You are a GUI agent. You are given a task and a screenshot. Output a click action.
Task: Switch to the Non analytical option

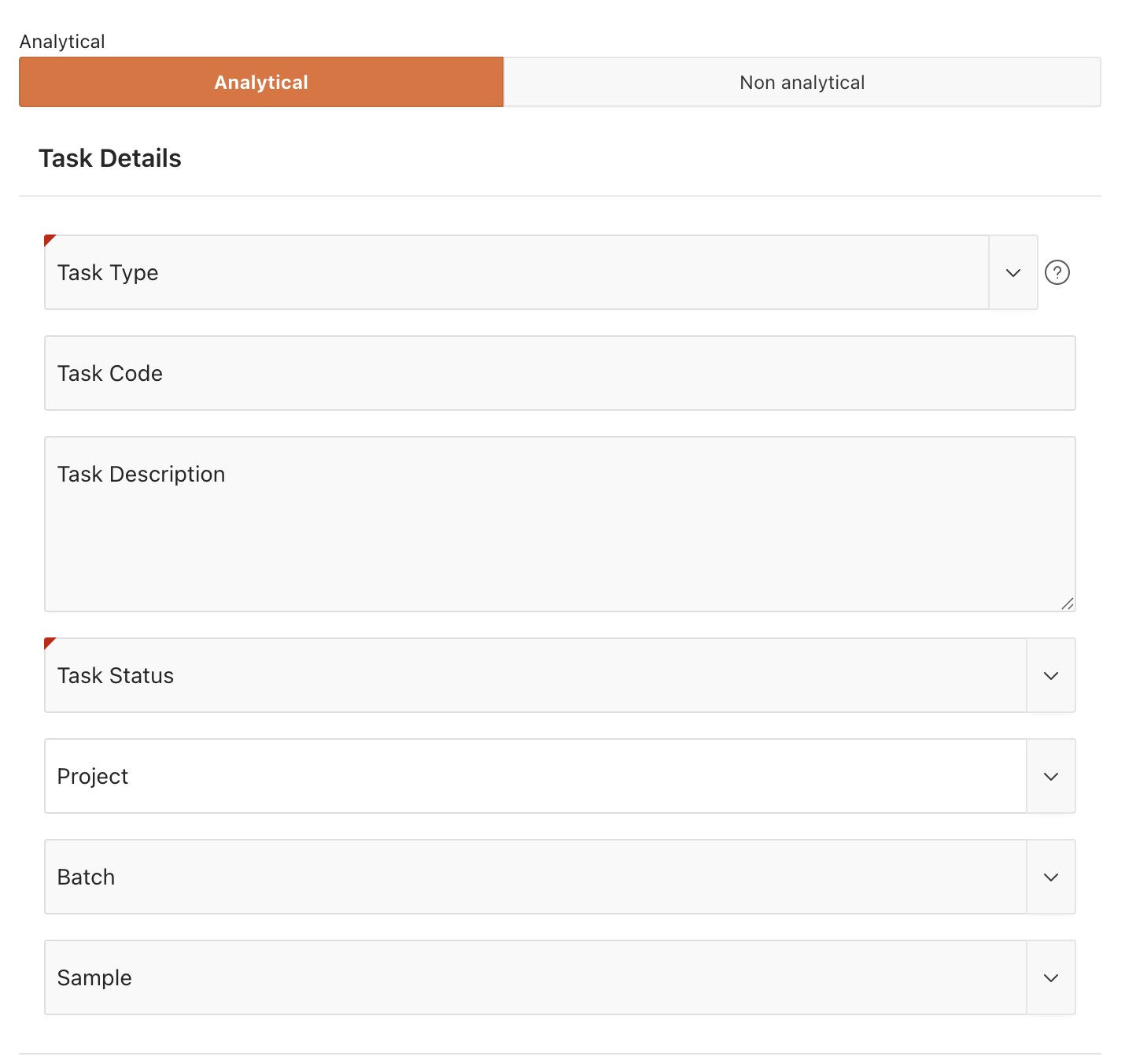[802, 82]
